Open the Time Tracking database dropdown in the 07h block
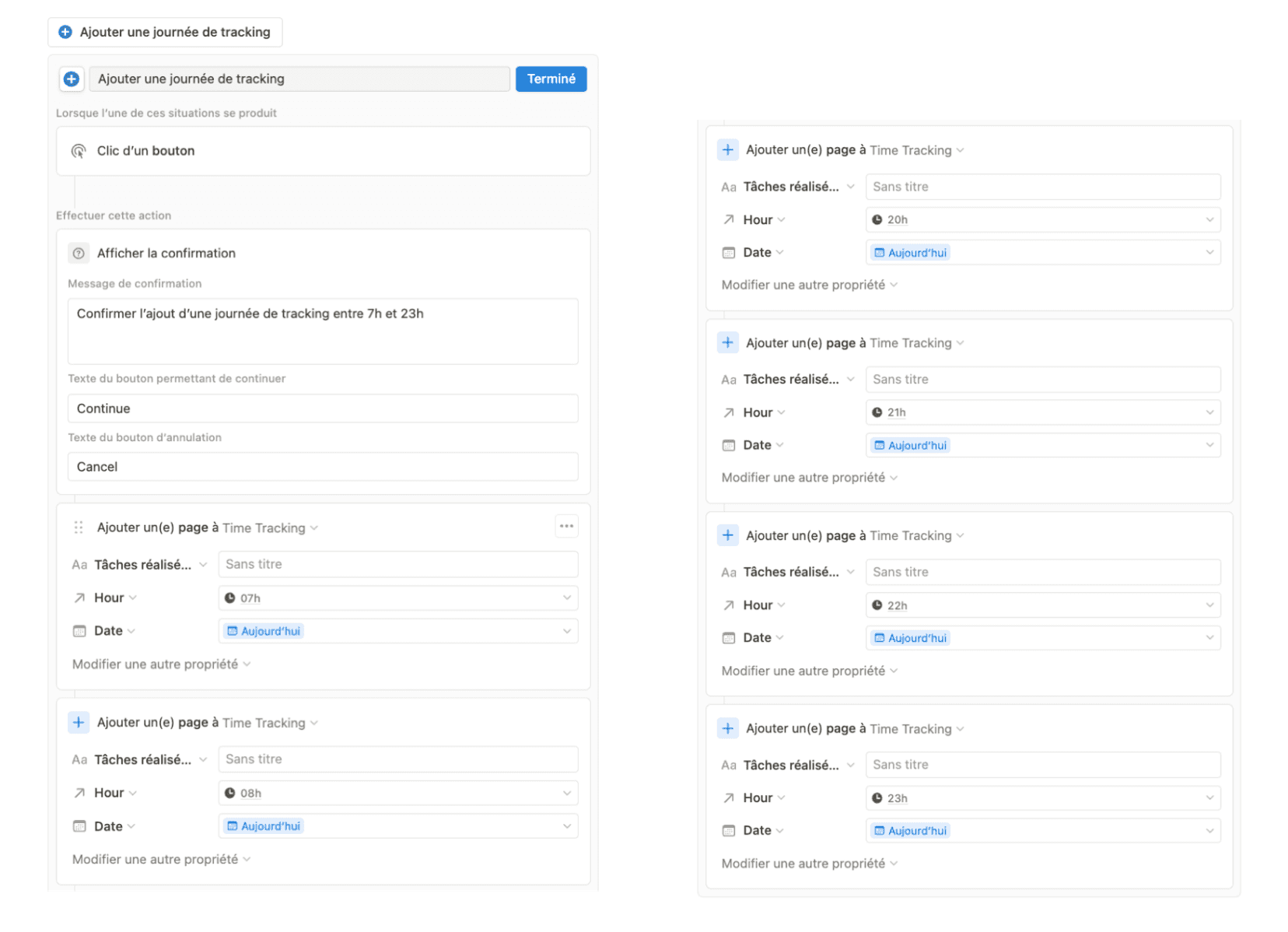1288x932 pixels. pos(270,527)
